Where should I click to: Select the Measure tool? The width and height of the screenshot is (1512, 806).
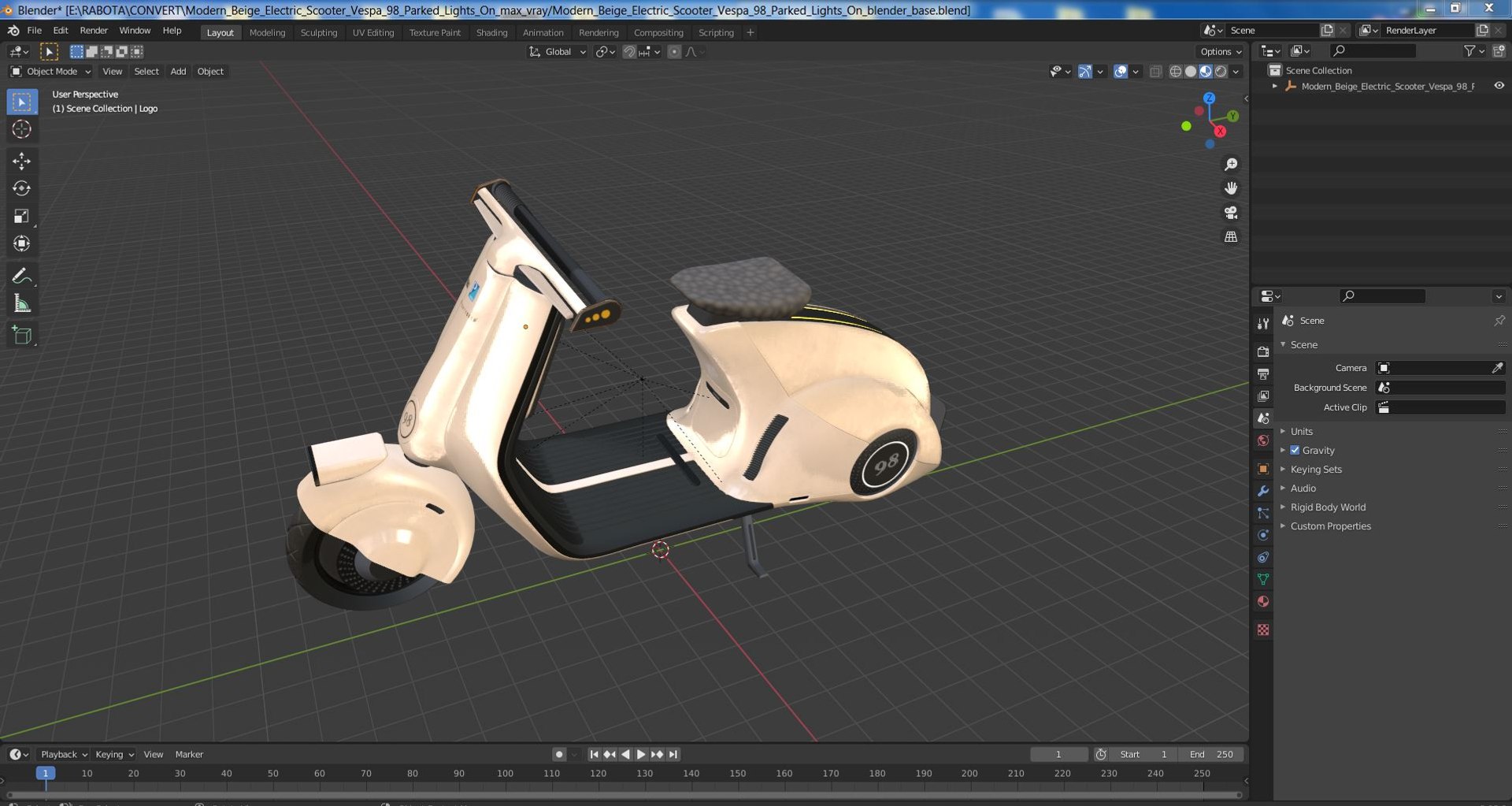point(21,303)
